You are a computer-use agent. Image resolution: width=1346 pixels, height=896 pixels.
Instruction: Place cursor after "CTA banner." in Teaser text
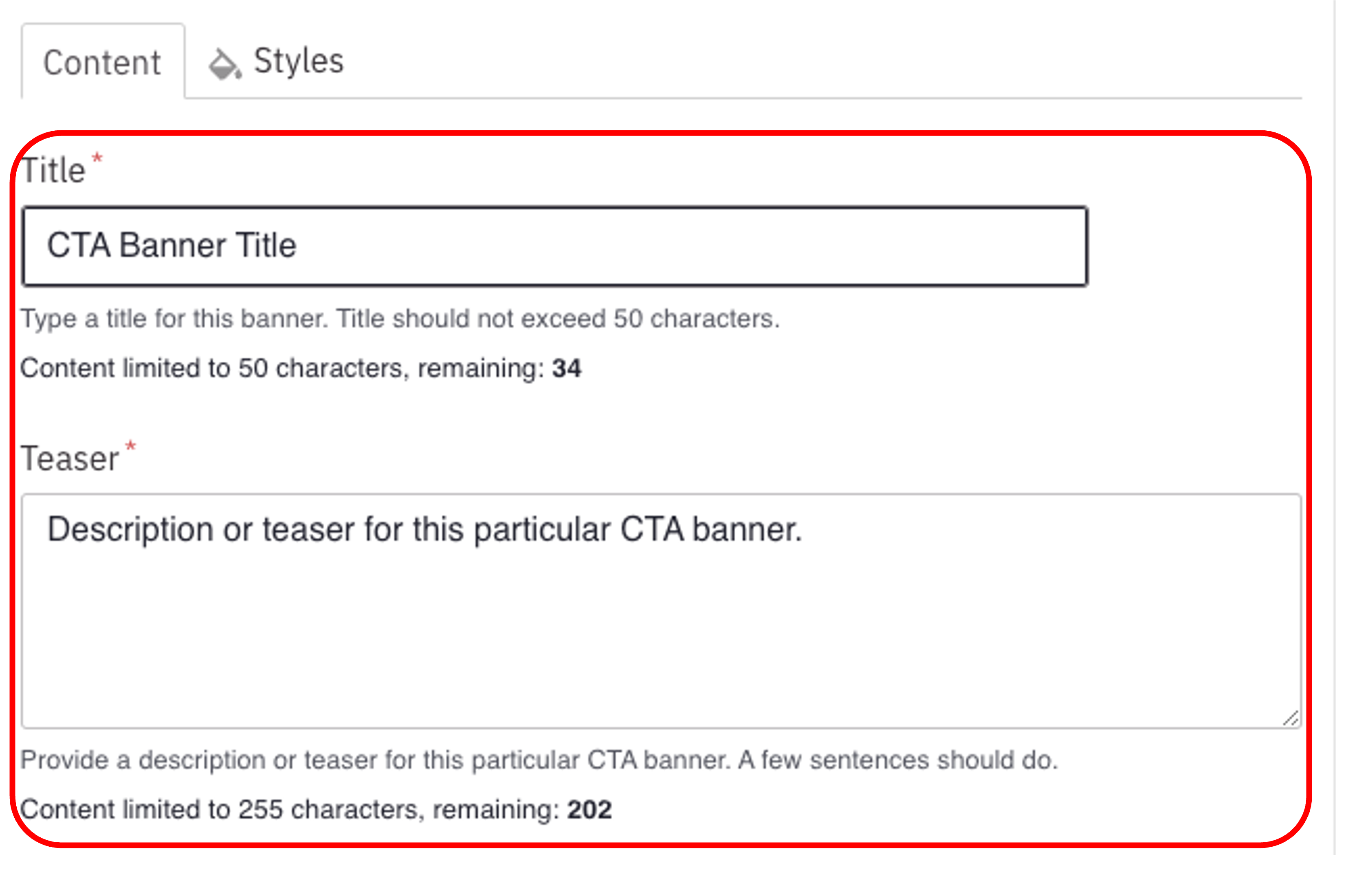(x=804, y=530)
